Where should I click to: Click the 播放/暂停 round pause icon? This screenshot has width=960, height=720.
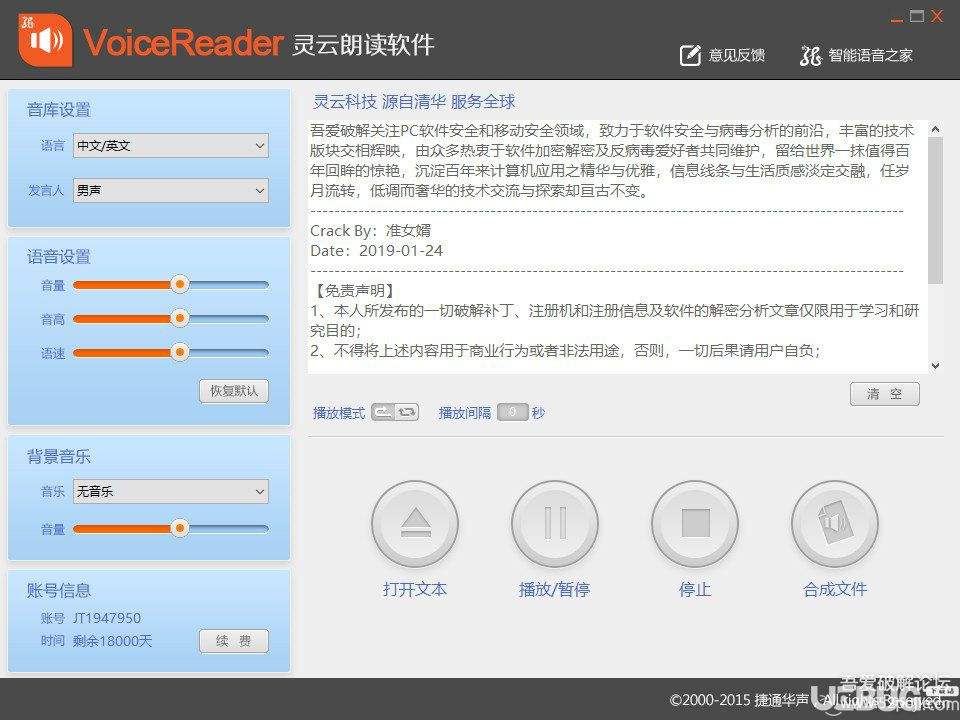(555, 523)
